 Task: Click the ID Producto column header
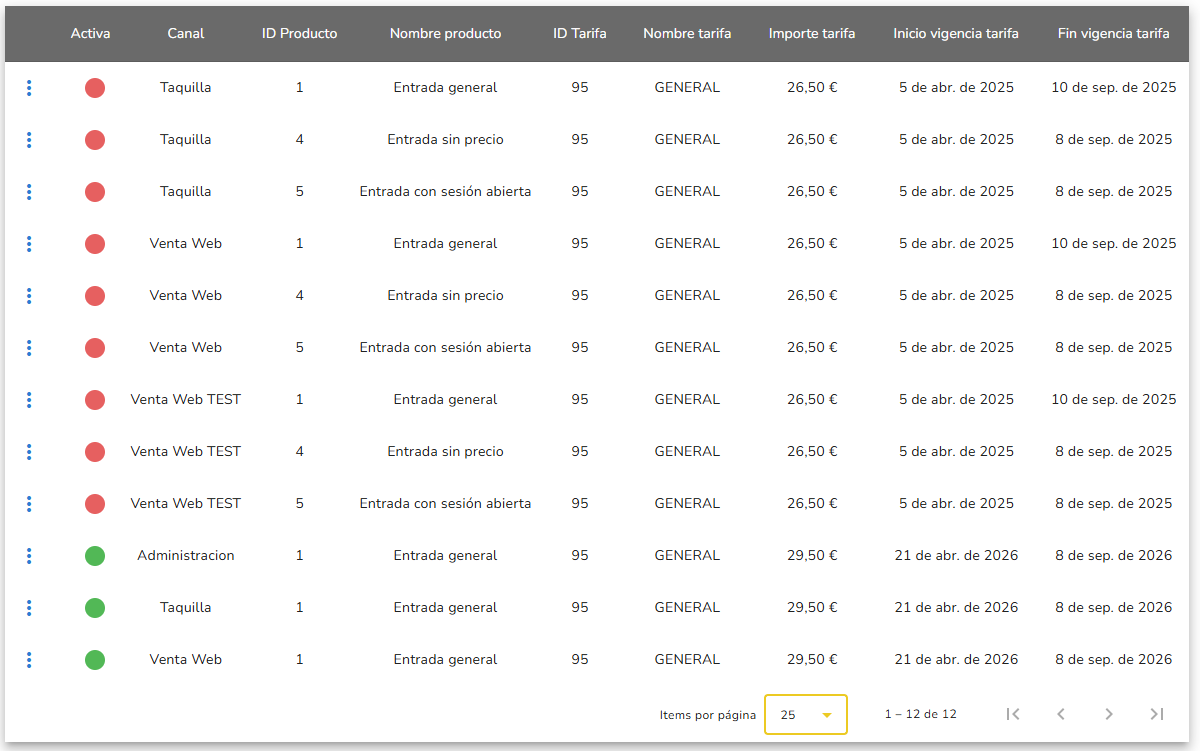pyautogui.click(x=300, y=34)
